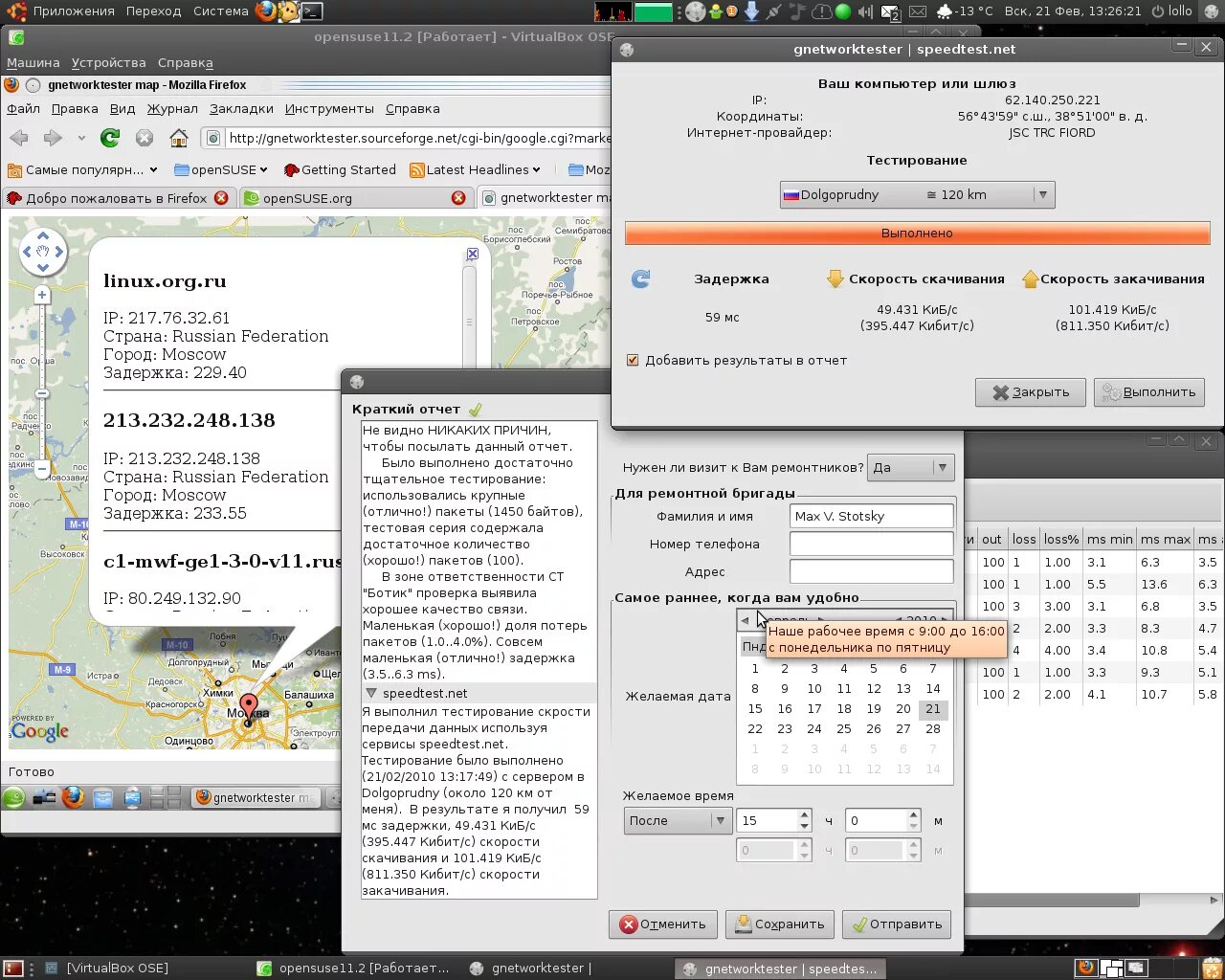Open GNOME 'Приложения' menu
This screenshot has width=1225, height=980.
[x=74, y=11]
